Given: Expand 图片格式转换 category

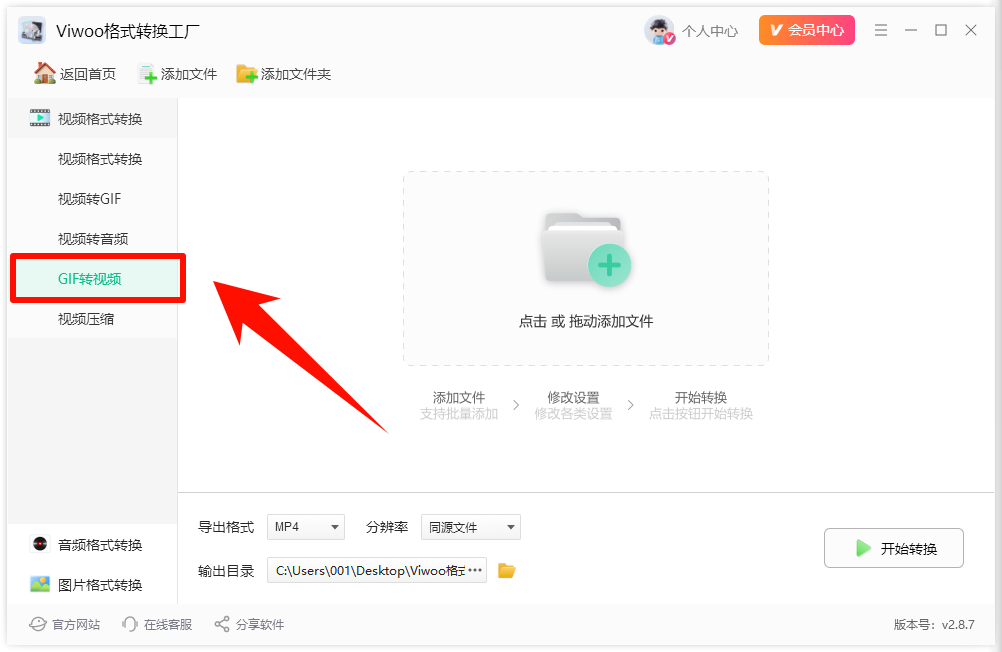Looking at the screenshot, I should (x=93, y=584).
